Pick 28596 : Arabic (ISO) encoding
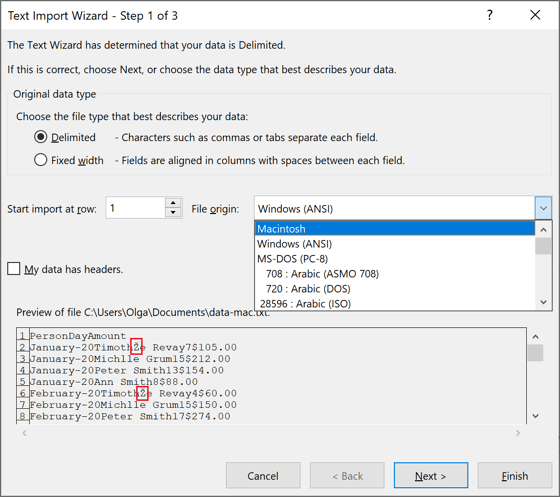This screenshot has width=560, height=497. click(x=395, y=303)
